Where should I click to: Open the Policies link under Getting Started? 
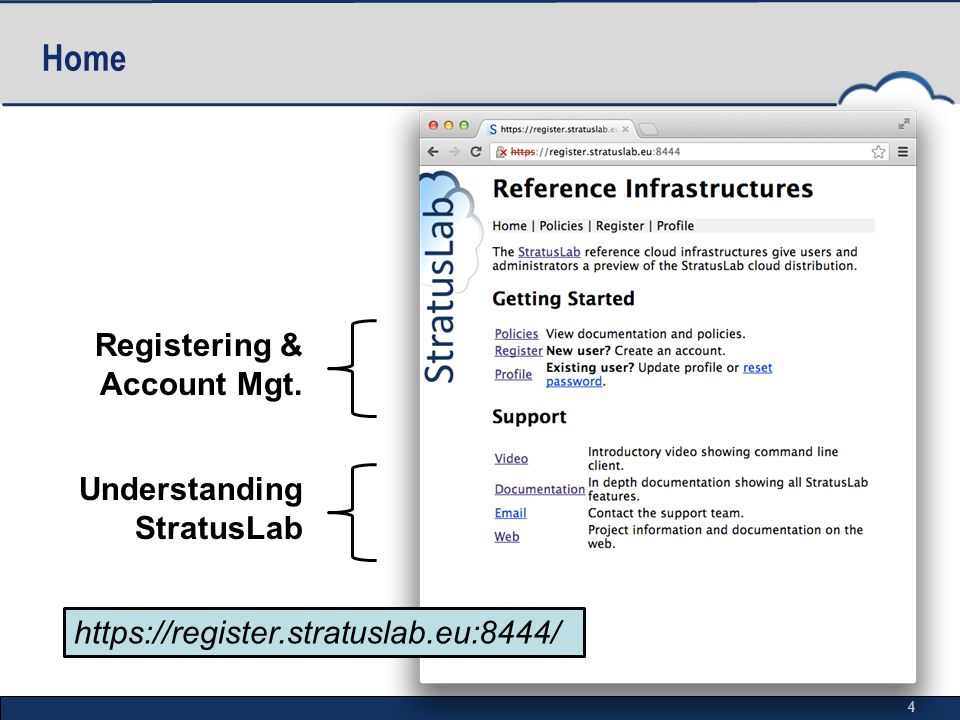pyautogui.click(x=516, y=334)
